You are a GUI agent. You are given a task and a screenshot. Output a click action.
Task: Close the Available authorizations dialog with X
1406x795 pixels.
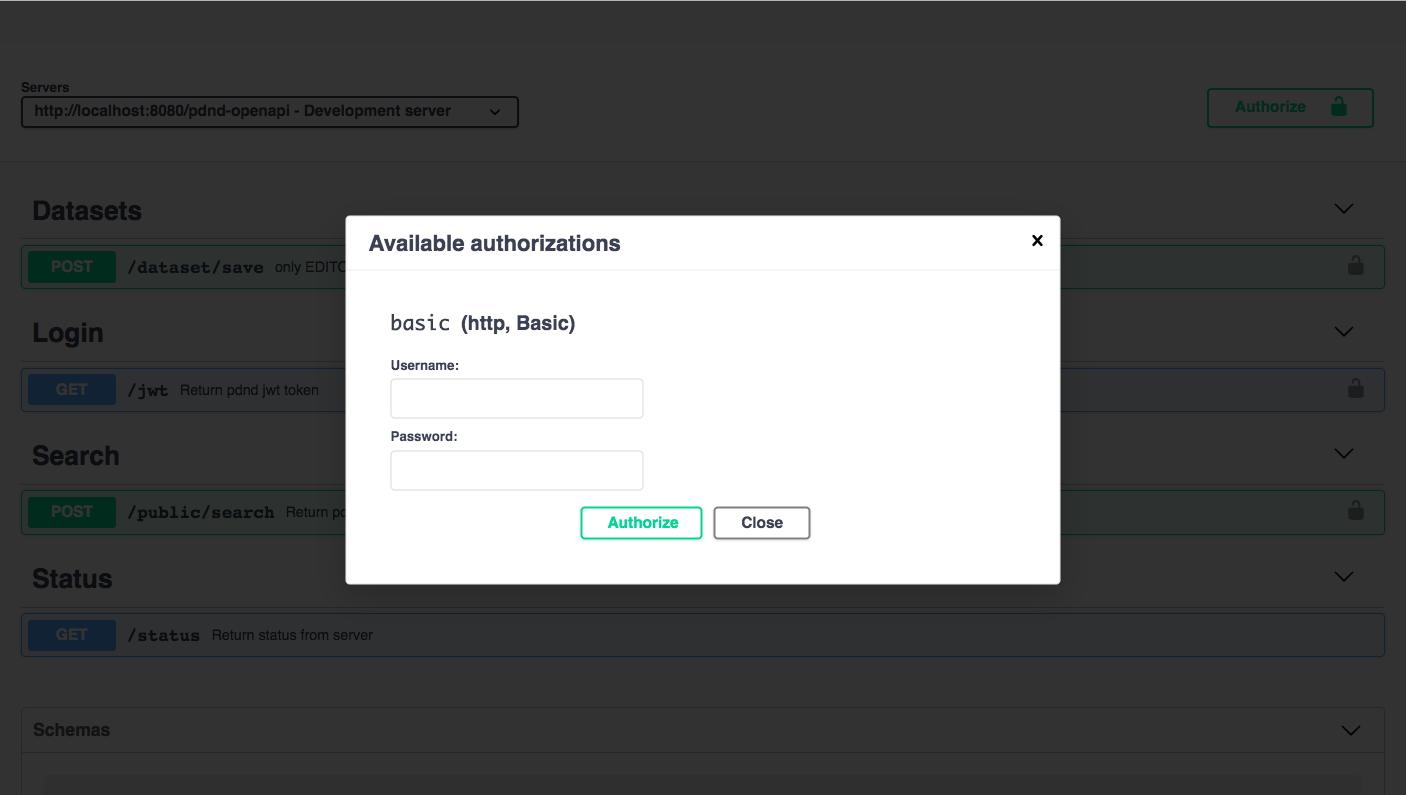pyautogui.click(x=1037, y=240)
